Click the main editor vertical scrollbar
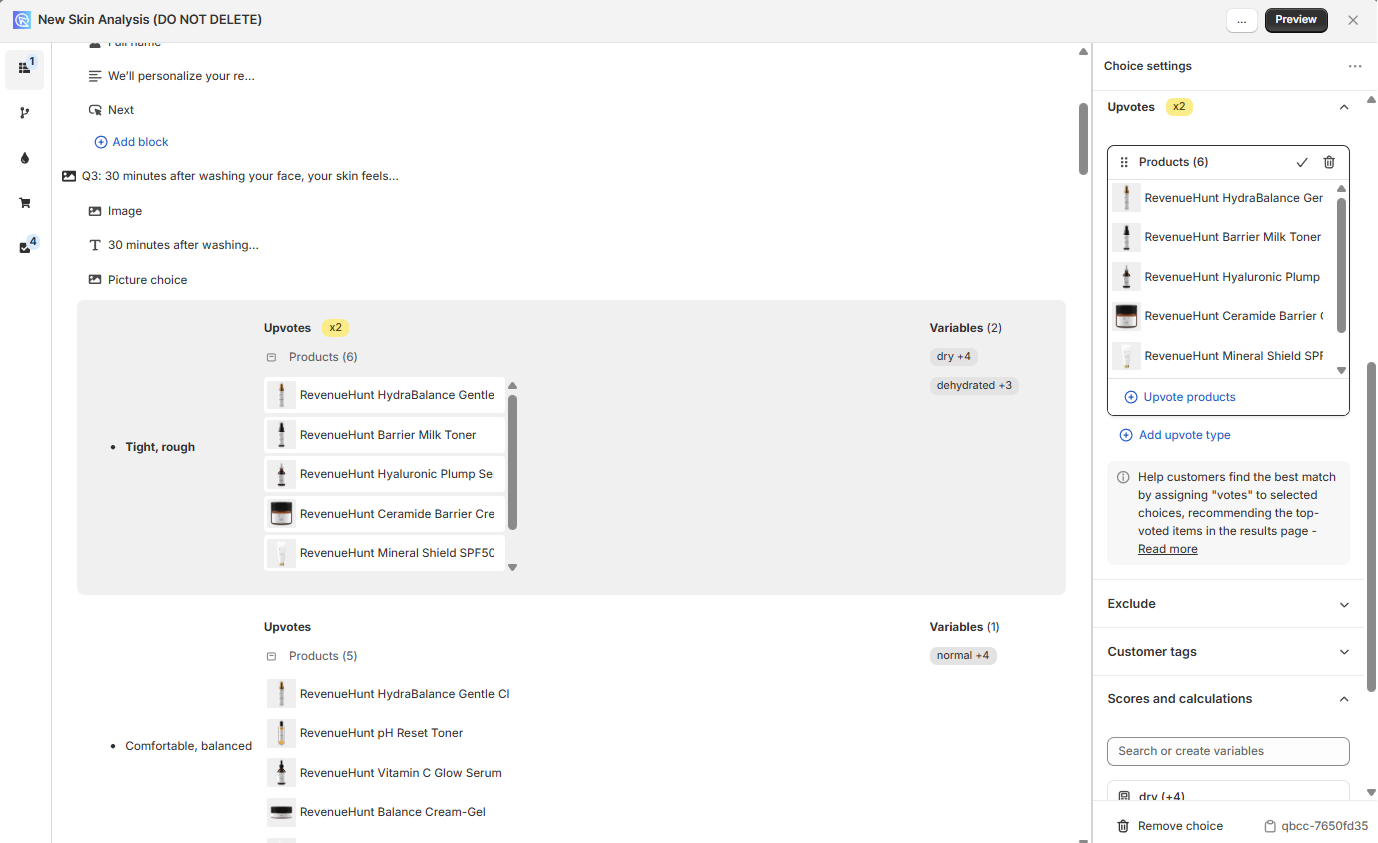This screenshot has width=1378, height=843. pyautogui.click(x=1083, y=138)
